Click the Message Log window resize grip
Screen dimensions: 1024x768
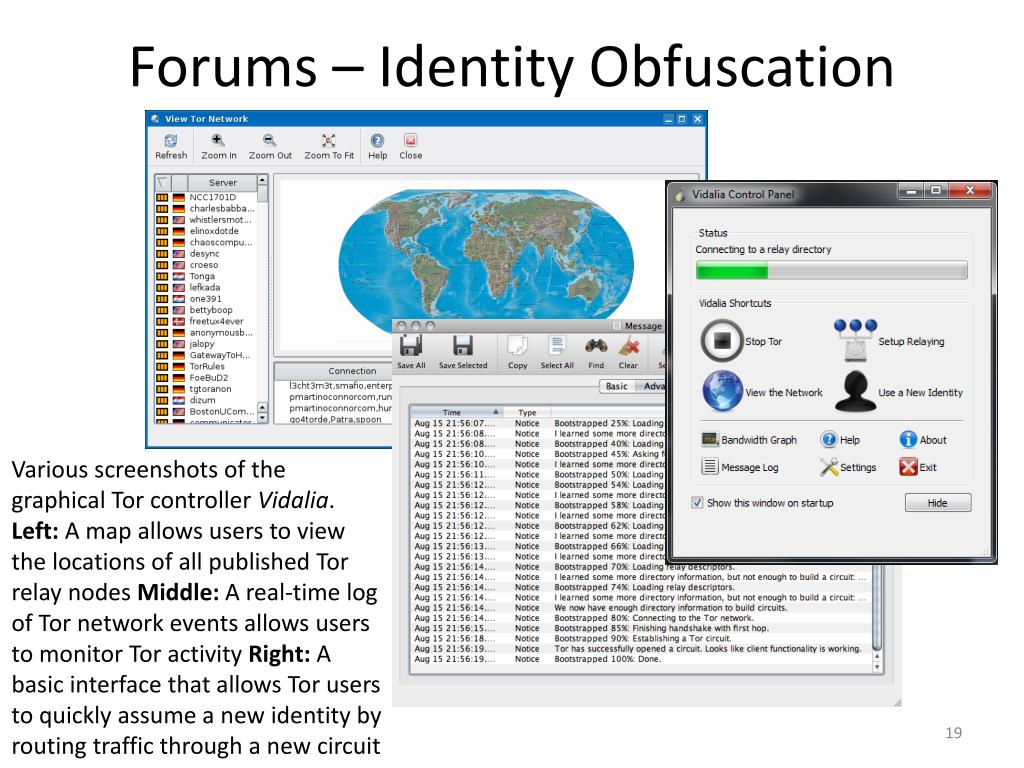(x=897, y=703)
